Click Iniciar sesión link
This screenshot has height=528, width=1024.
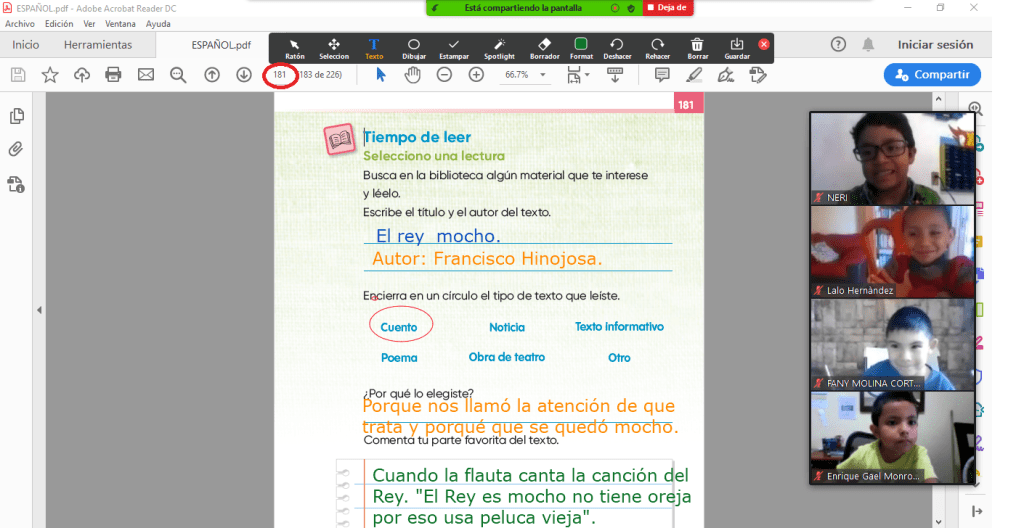[935, 45]
